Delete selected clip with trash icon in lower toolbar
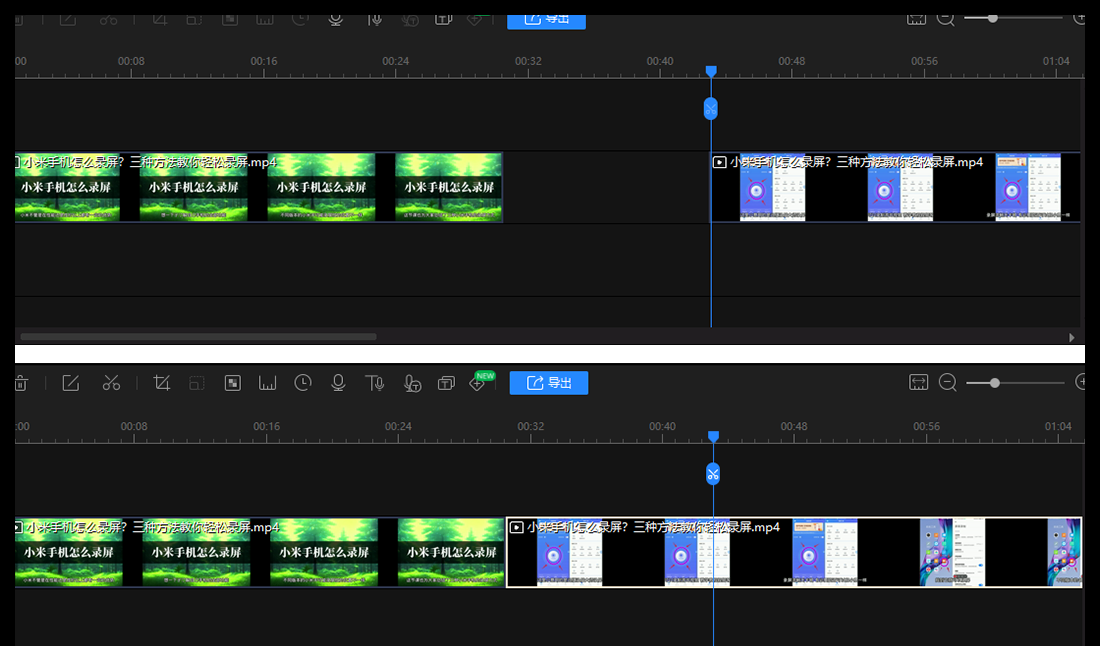 pos(21,383)
